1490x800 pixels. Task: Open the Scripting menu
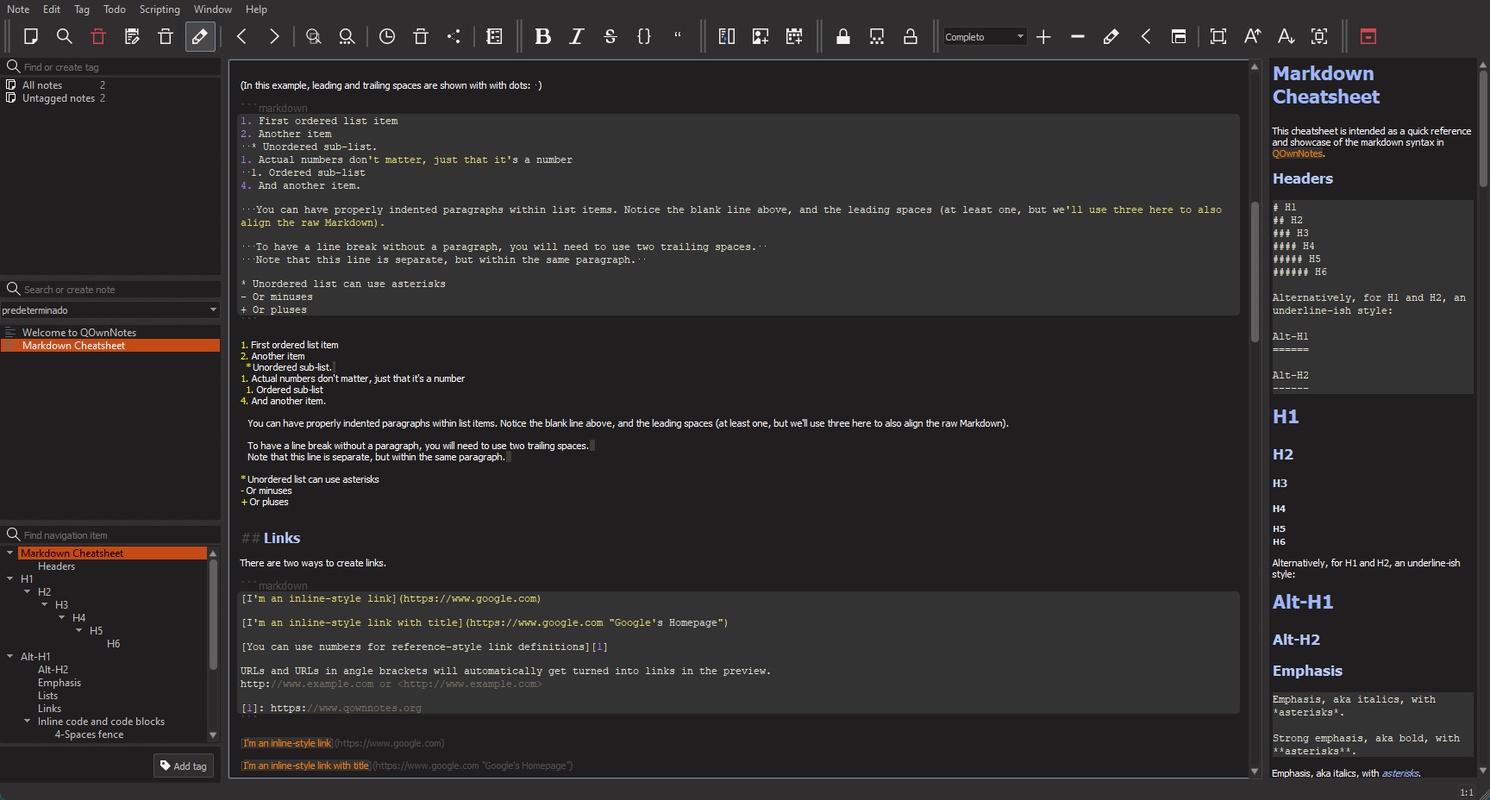point(159,9)
